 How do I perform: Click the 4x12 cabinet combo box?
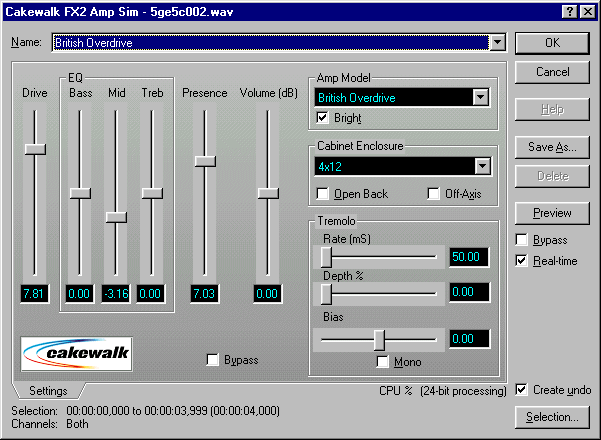[402, 166]
